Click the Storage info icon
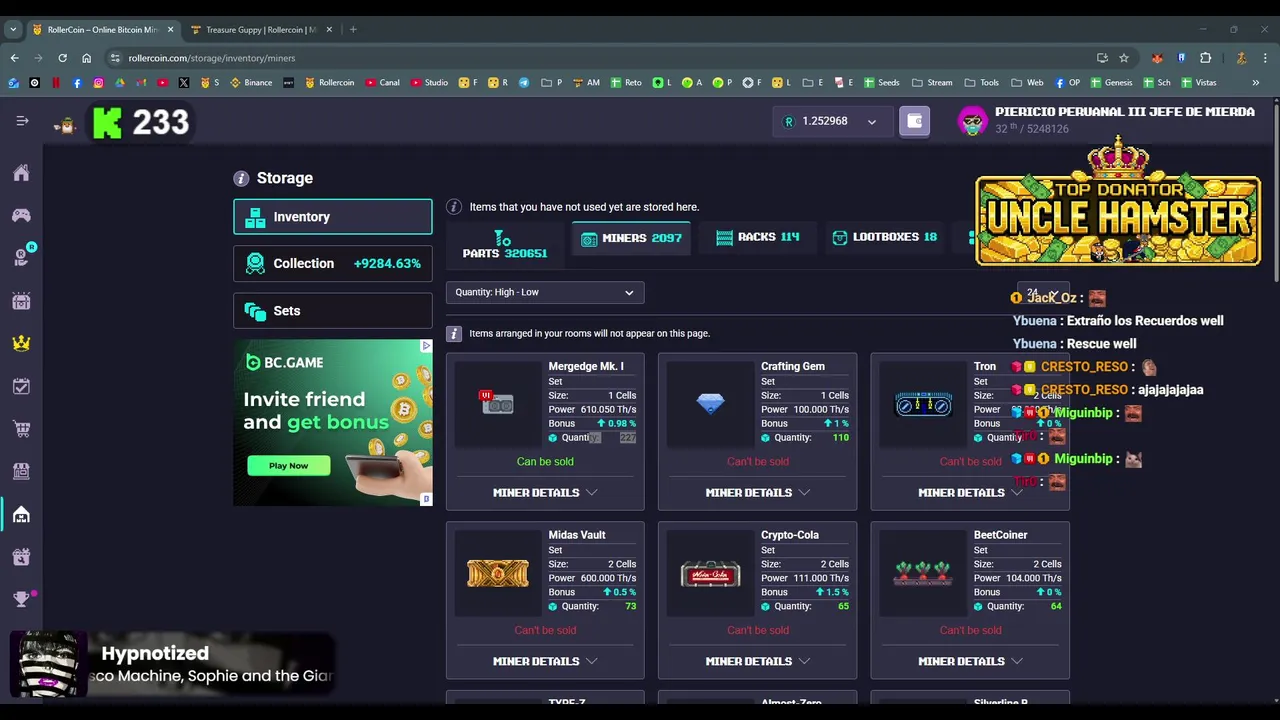1280x720 pixels. [x=241, y=178]
